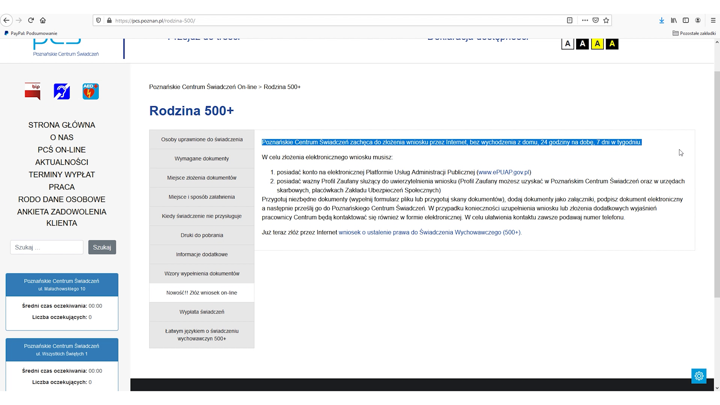Open the accessibility settings gear icon
720x405 pixels.
(x=699, y=376)
